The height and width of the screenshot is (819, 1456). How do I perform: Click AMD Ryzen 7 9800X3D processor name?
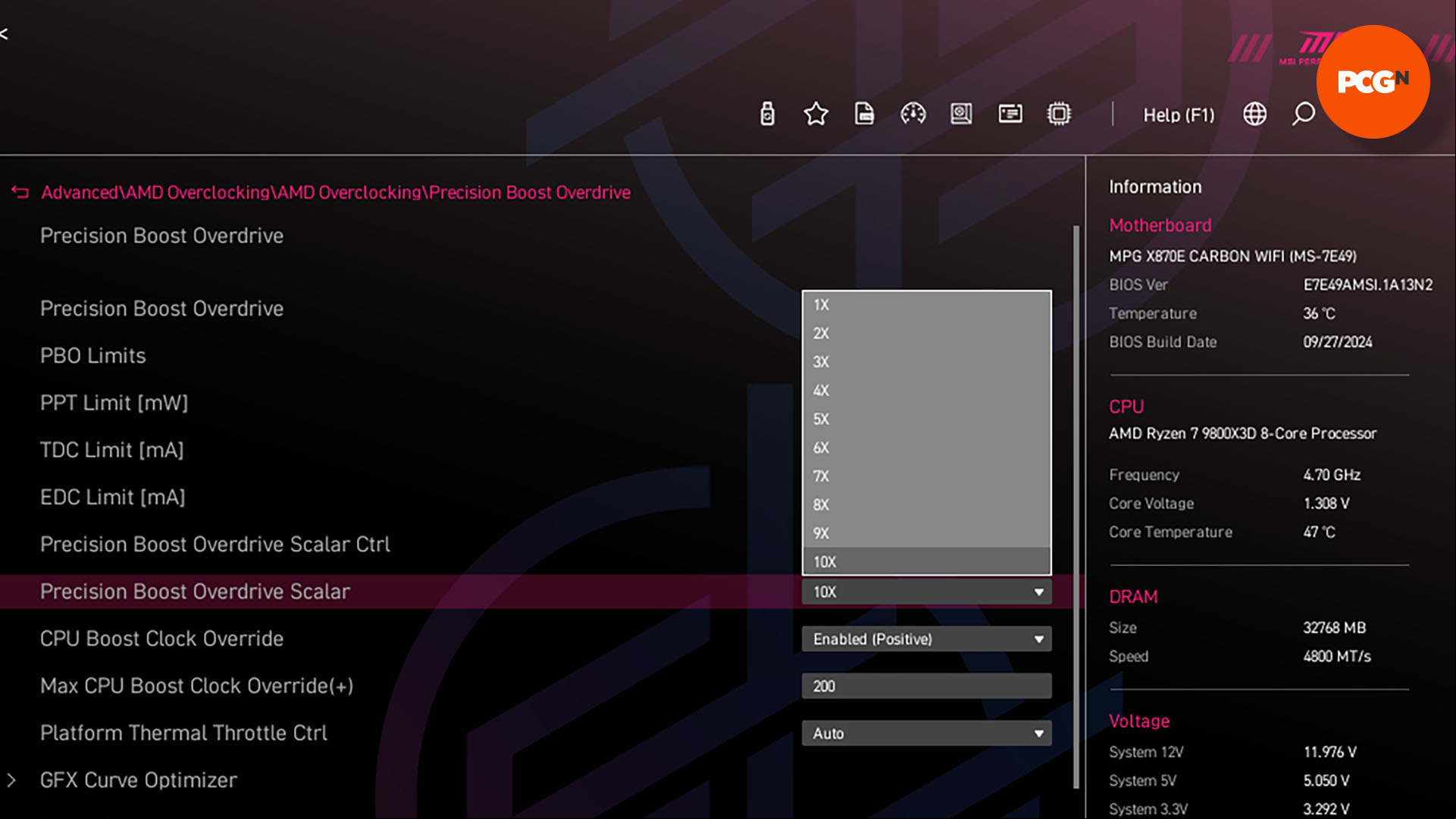(1242, 433)
